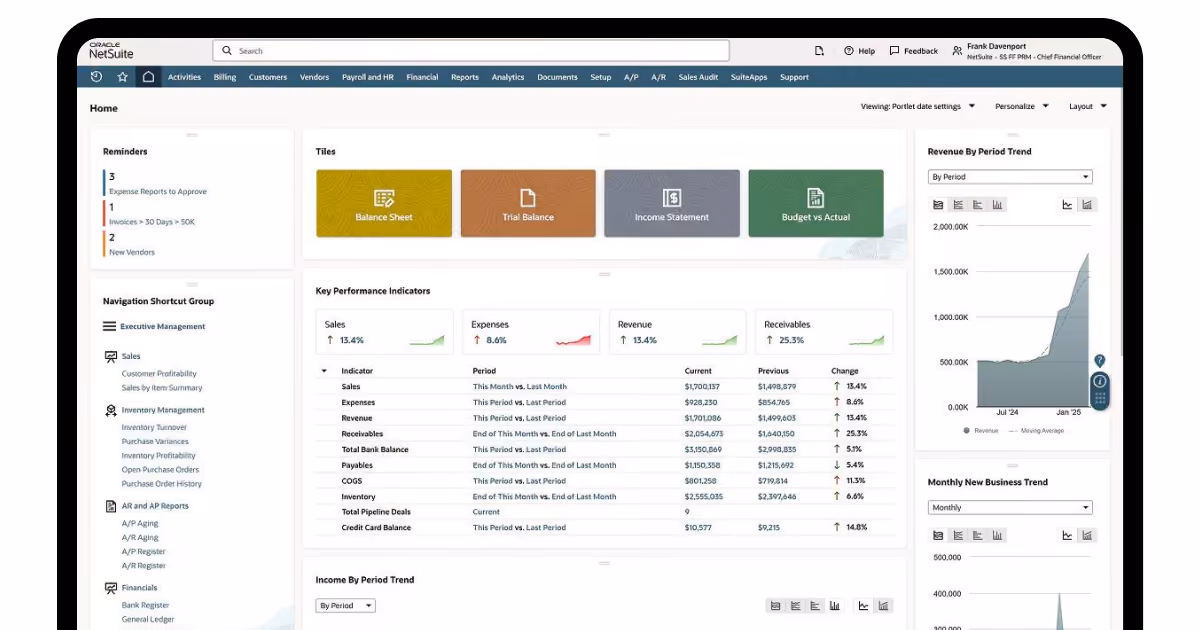The width and height of the screenshot is (1200, 630).
Task: Click the floating info circle icon
Action: pos(1099,381)
